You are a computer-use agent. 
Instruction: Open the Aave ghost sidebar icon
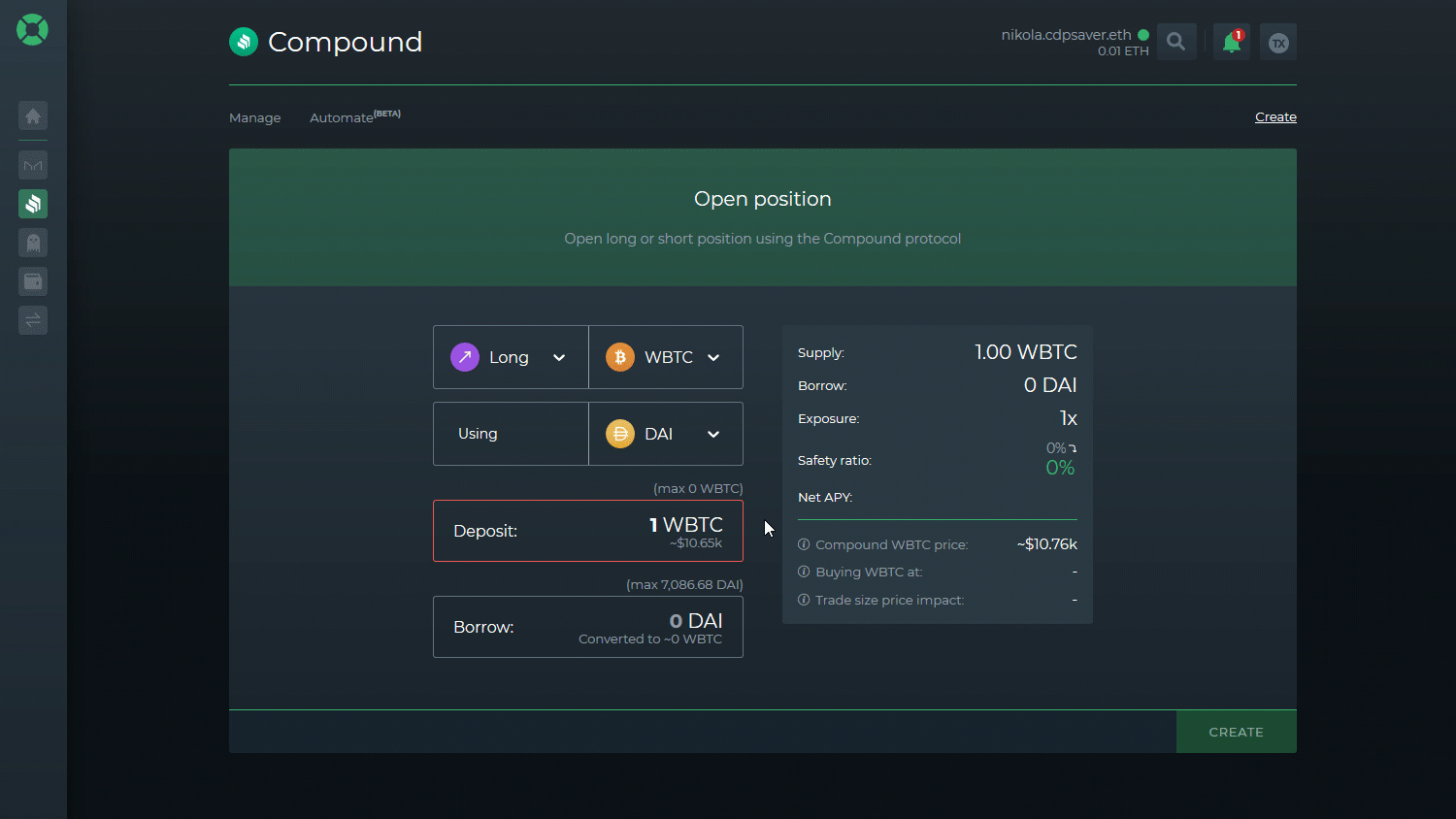pos(33,243)
